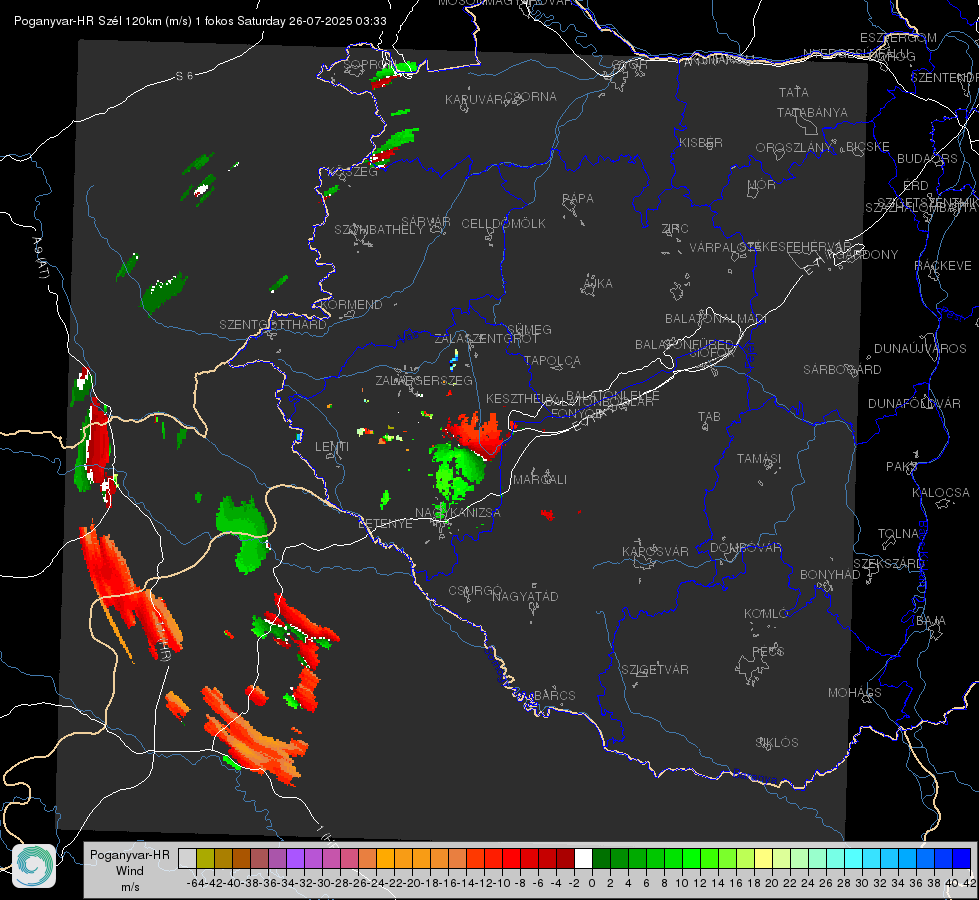
Task: Click the SZIGETVÁR town label
Action: pos(654,670)
